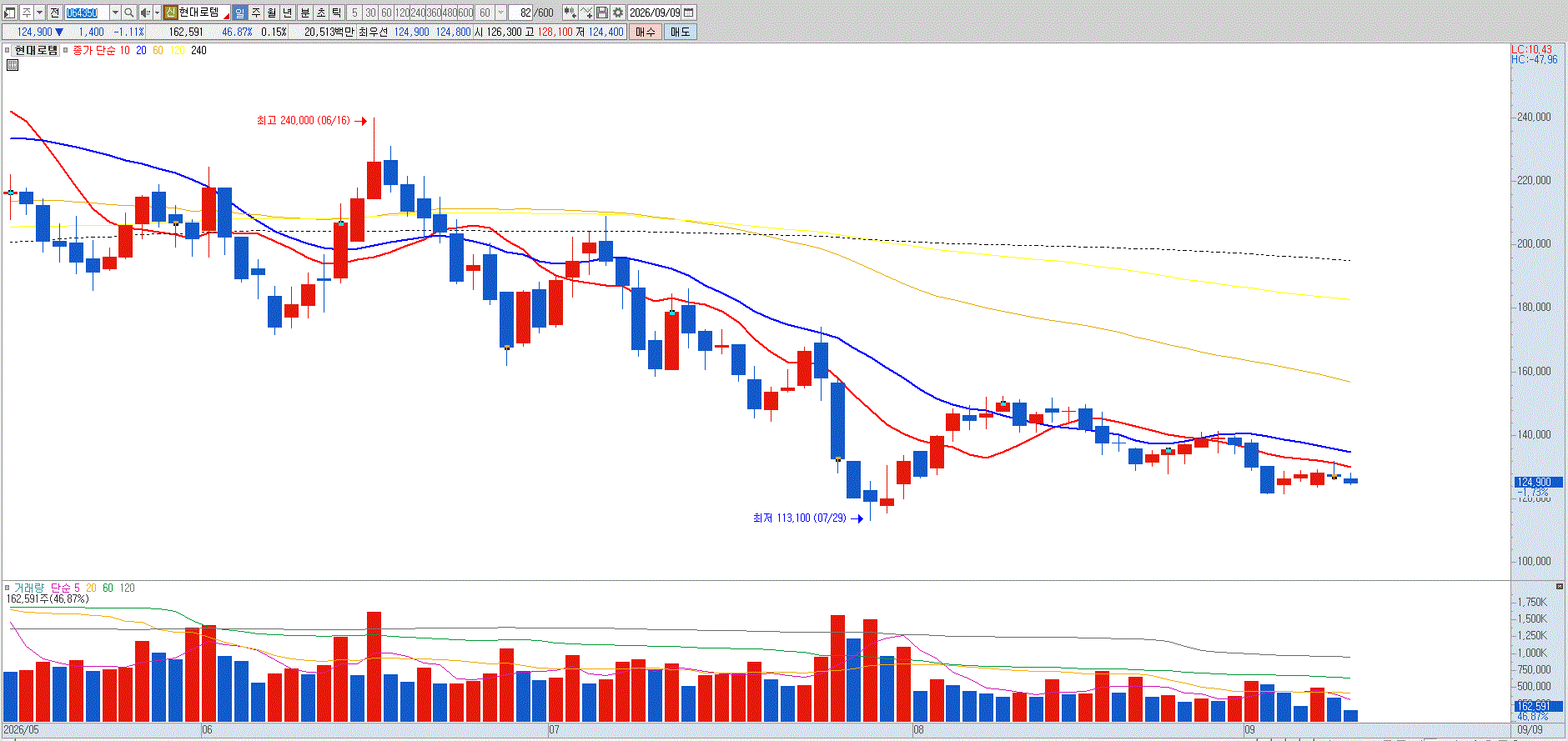Click the 매도 sell button
1568x741 pixels.
coord(681,32)
